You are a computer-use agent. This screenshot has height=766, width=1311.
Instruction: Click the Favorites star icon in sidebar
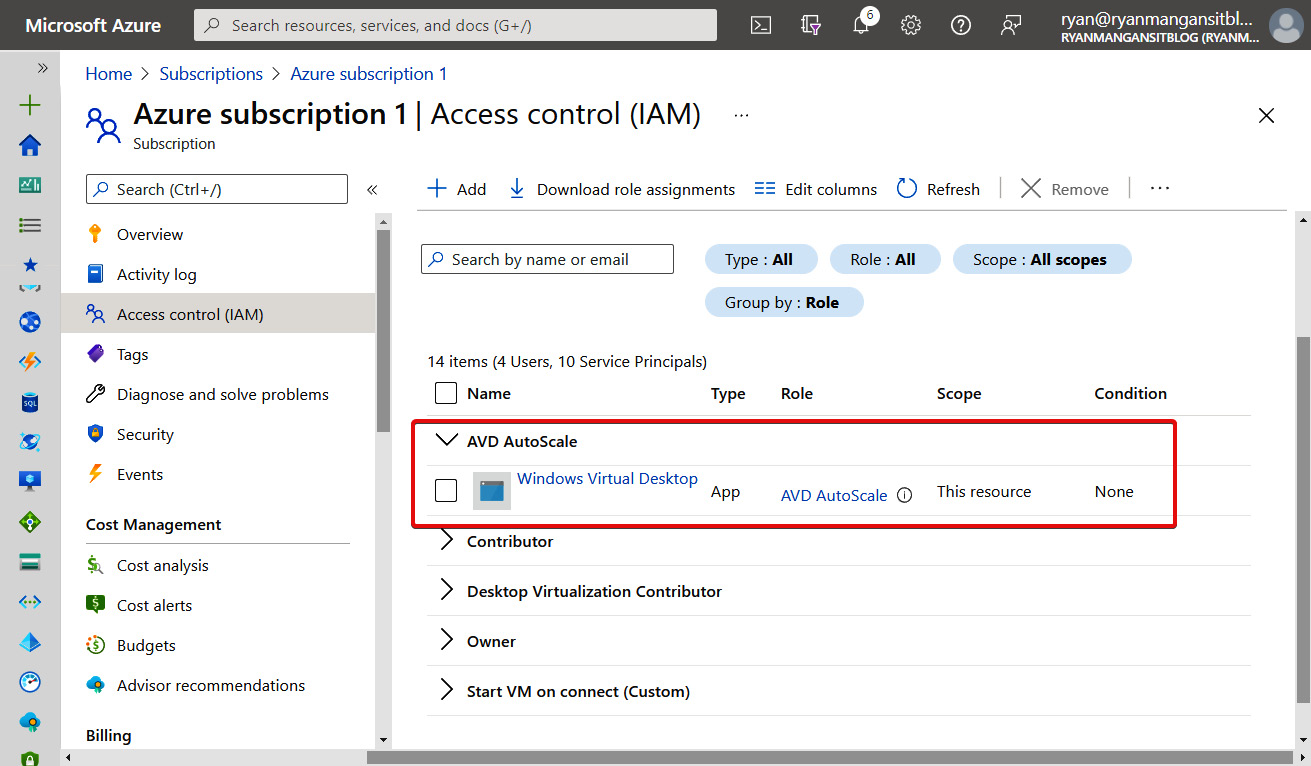30,265
